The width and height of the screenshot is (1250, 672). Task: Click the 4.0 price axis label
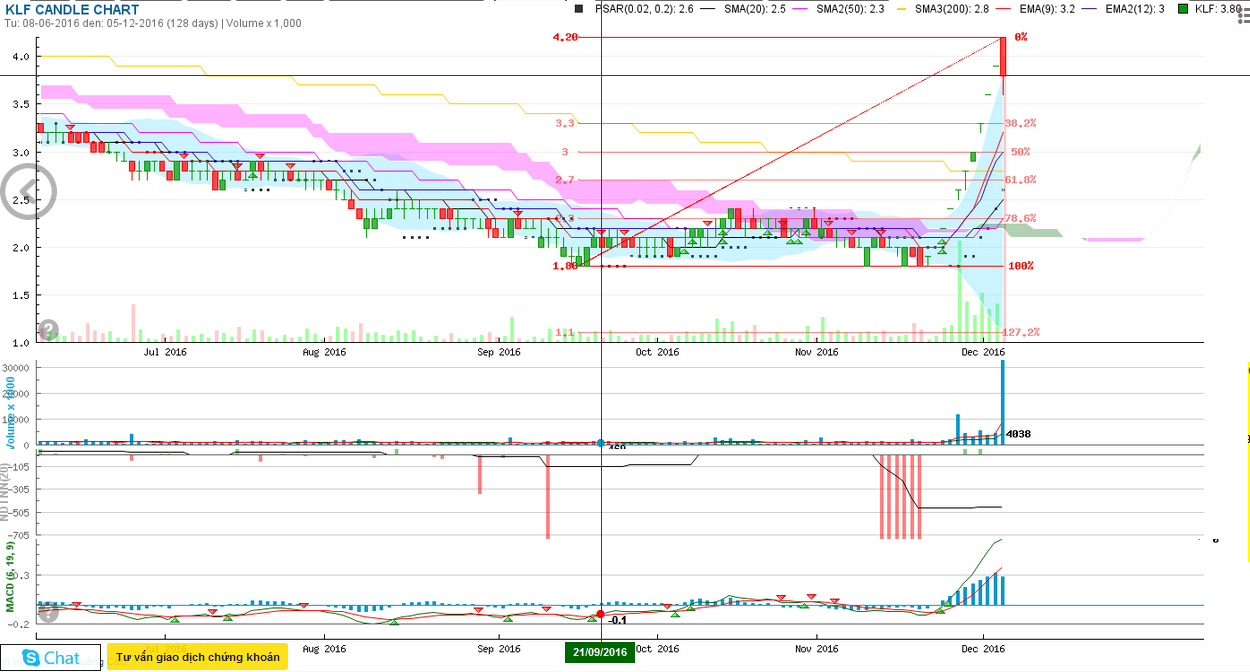[21, 57]
